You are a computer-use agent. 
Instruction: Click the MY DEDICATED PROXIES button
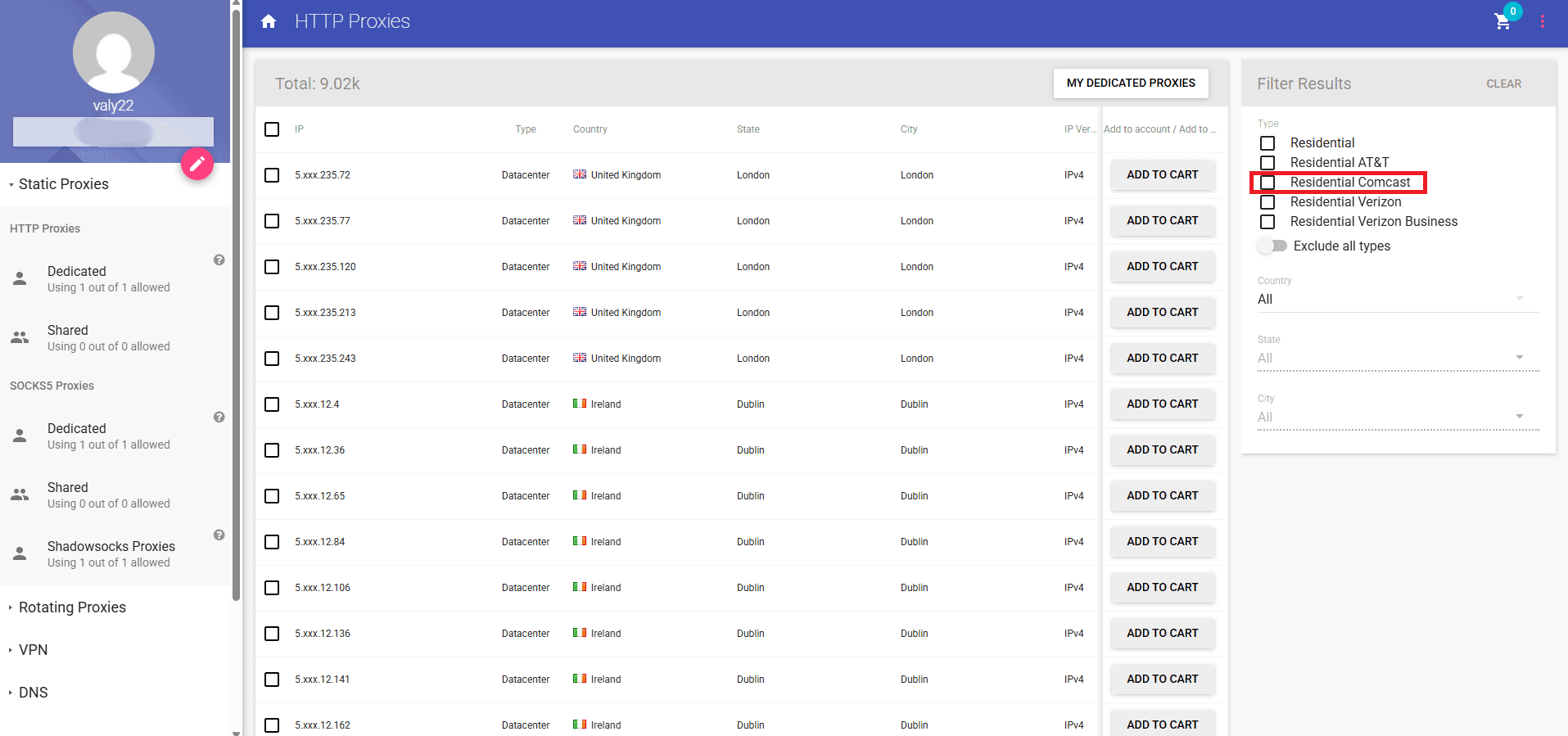[1130, 83]
